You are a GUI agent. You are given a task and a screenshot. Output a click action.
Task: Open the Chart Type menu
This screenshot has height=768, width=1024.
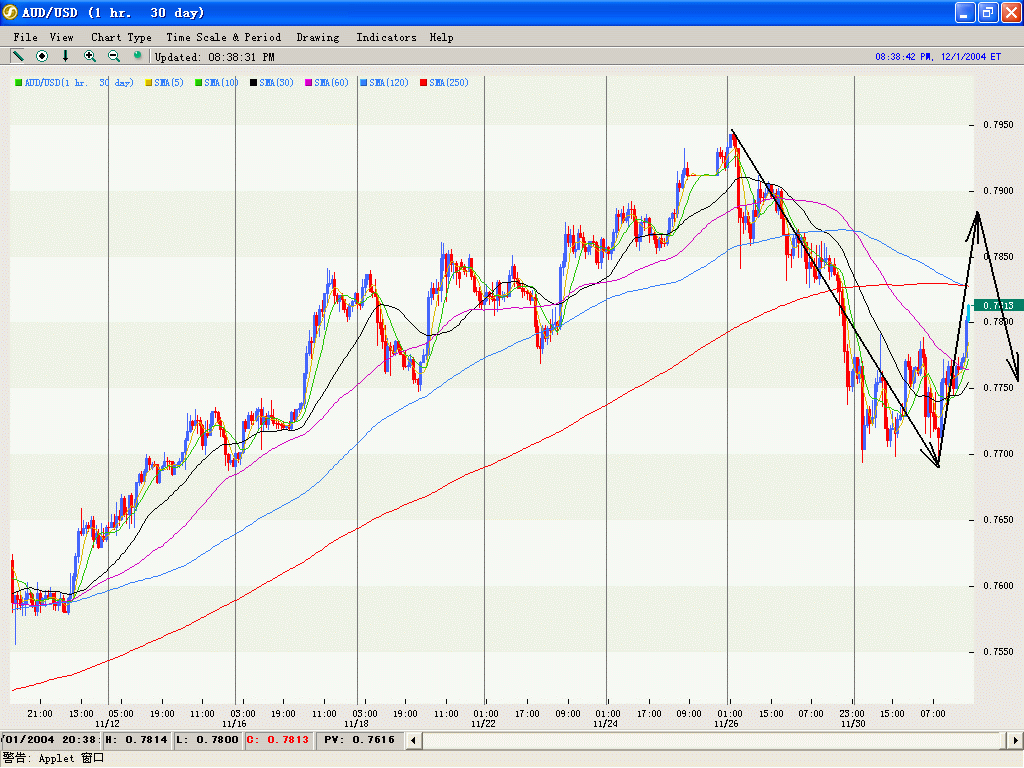pos(121,37)
